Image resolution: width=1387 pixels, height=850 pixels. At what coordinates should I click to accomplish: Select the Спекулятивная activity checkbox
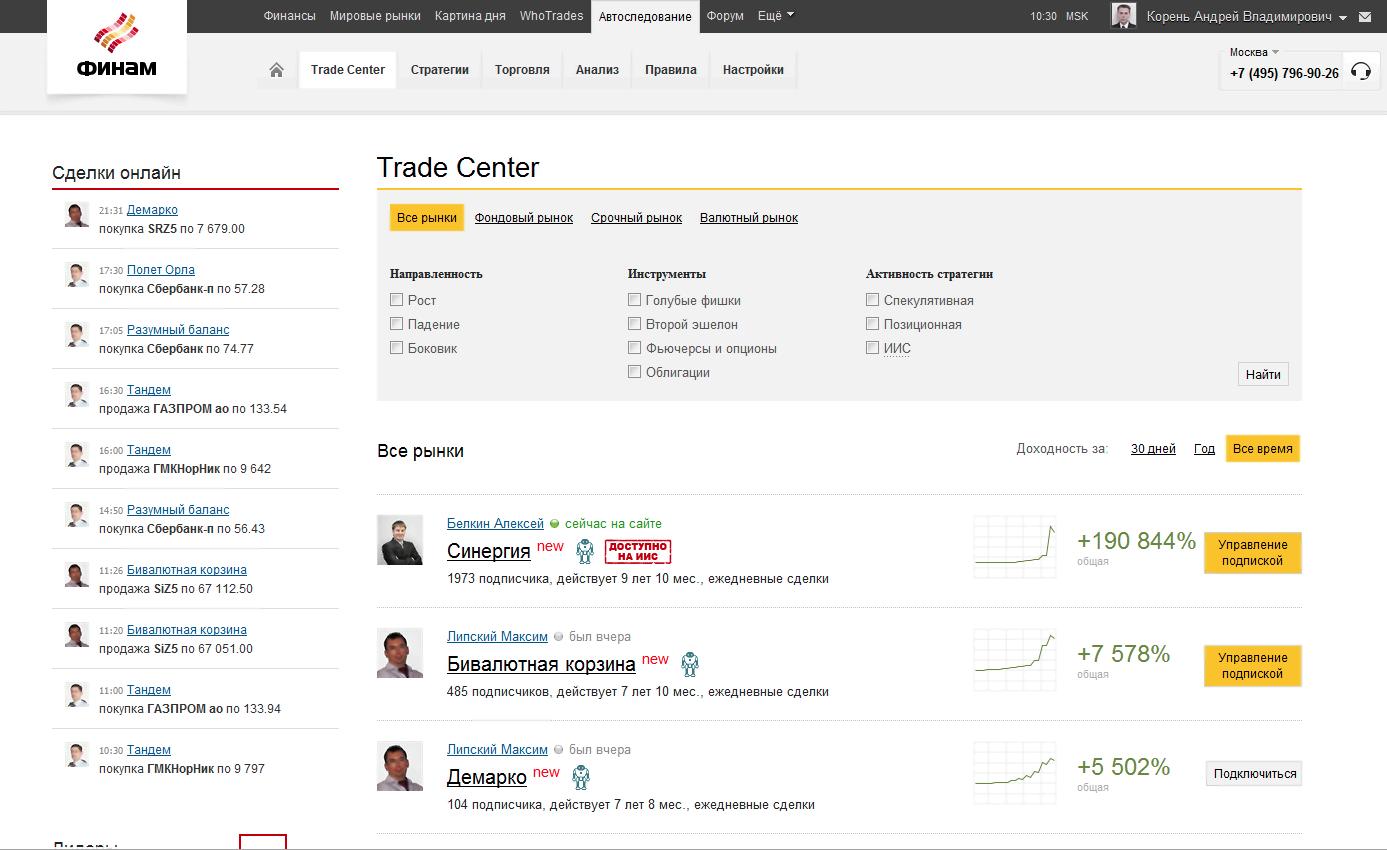[872, 299]
